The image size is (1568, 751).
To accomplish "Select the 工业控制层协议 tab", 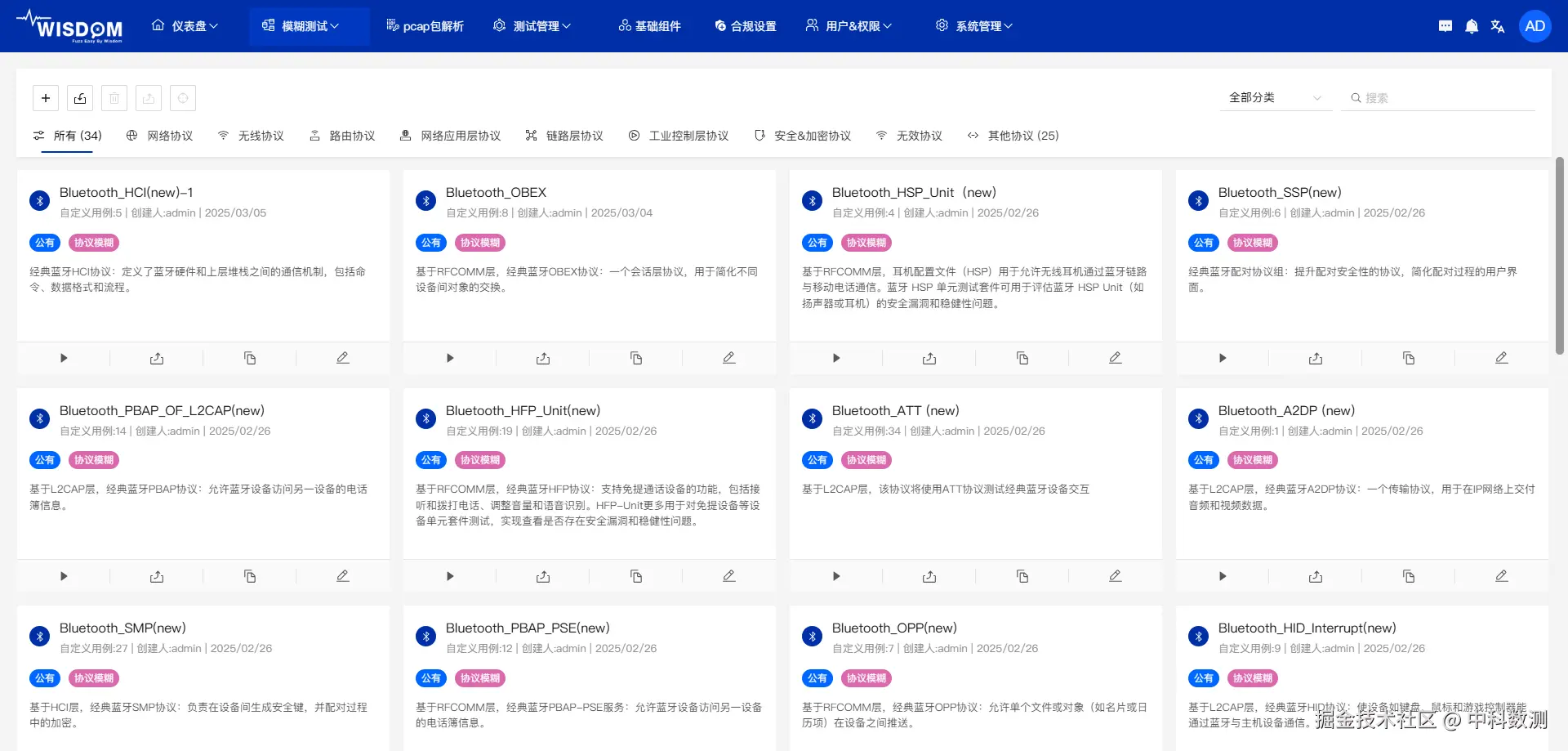I will [679, 136].
